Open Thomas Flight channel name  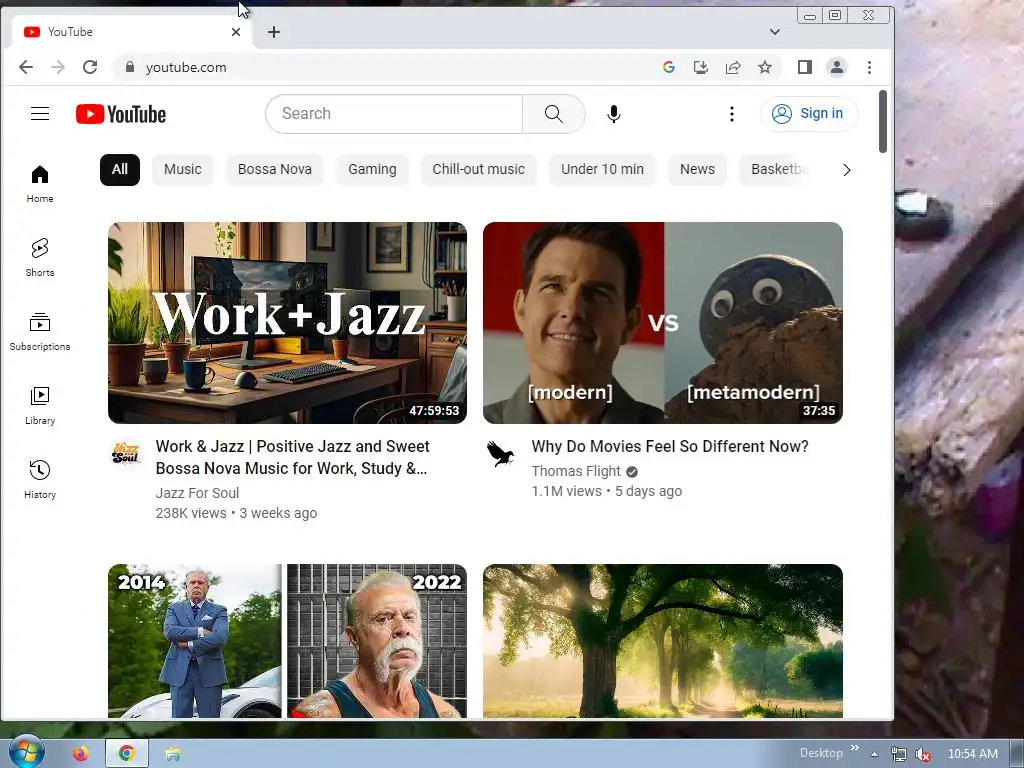[576, 471]
